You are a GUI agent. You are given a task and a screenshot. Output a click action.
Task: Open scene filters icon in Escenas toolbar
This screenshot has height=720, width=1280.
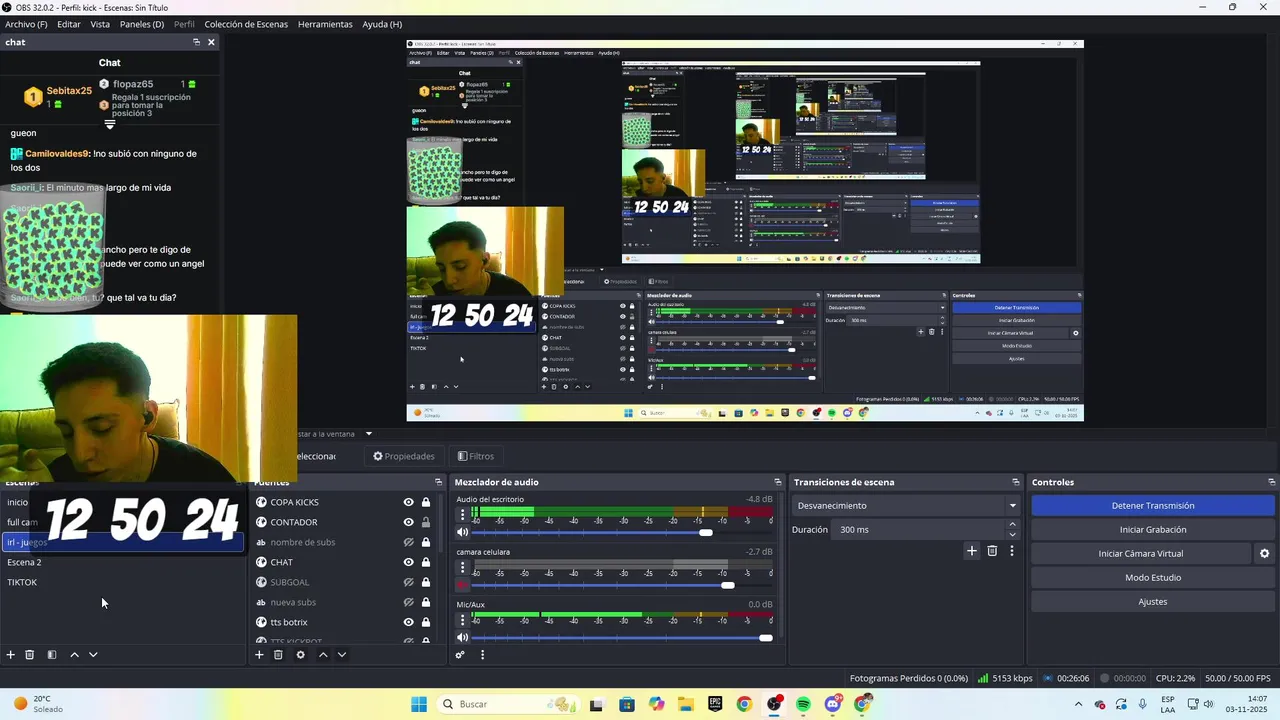point(52,655)
